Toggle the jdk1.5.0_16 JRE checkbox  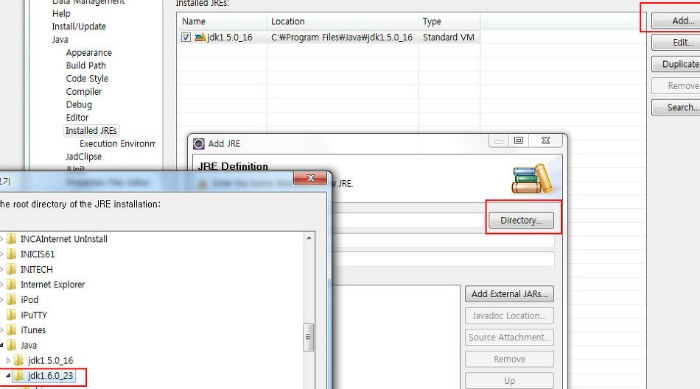coord(186,37)
